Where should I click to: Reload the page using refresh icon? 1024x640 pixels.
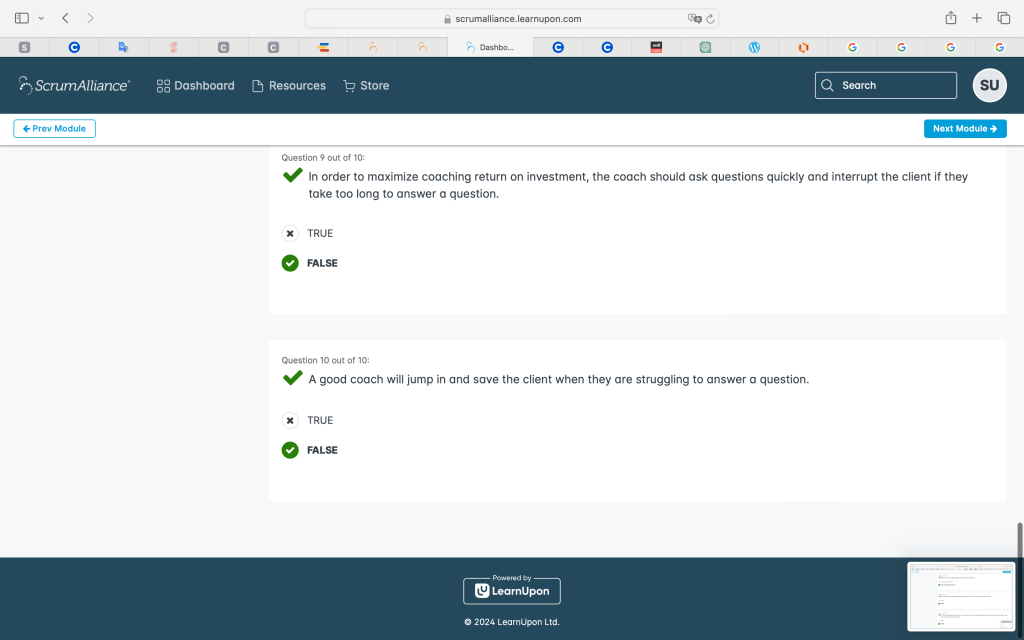[x=710, y=19]
